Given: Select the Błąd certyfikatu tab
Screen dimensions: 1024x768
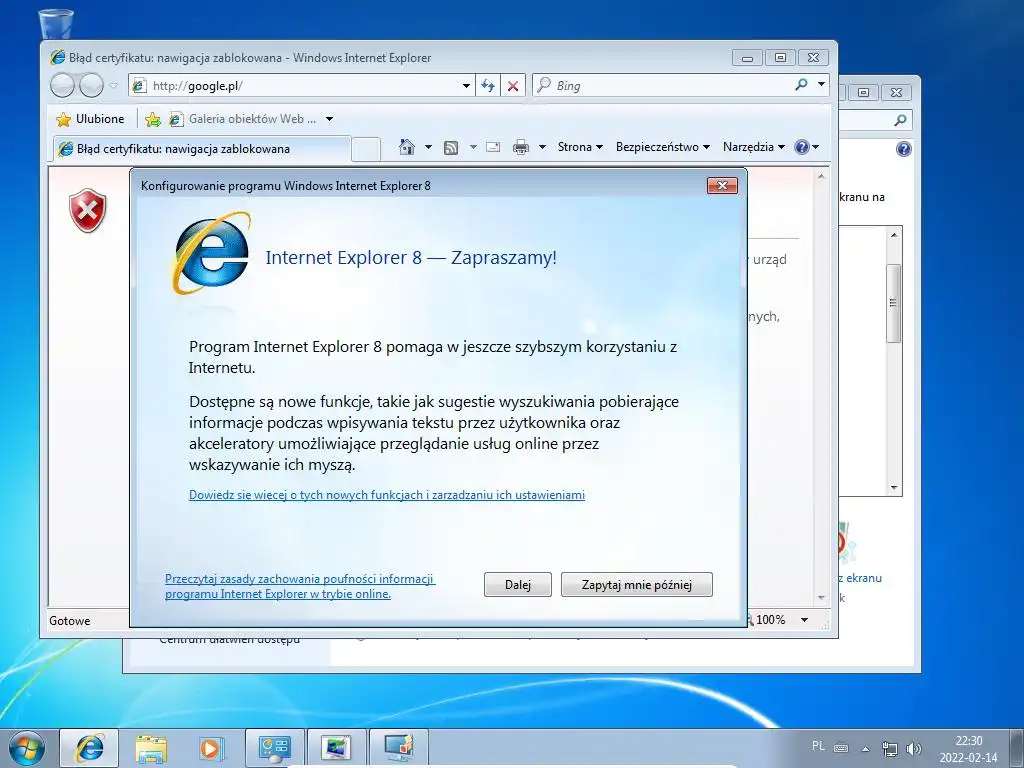Looking at the screenshot, I should [201, 149].
